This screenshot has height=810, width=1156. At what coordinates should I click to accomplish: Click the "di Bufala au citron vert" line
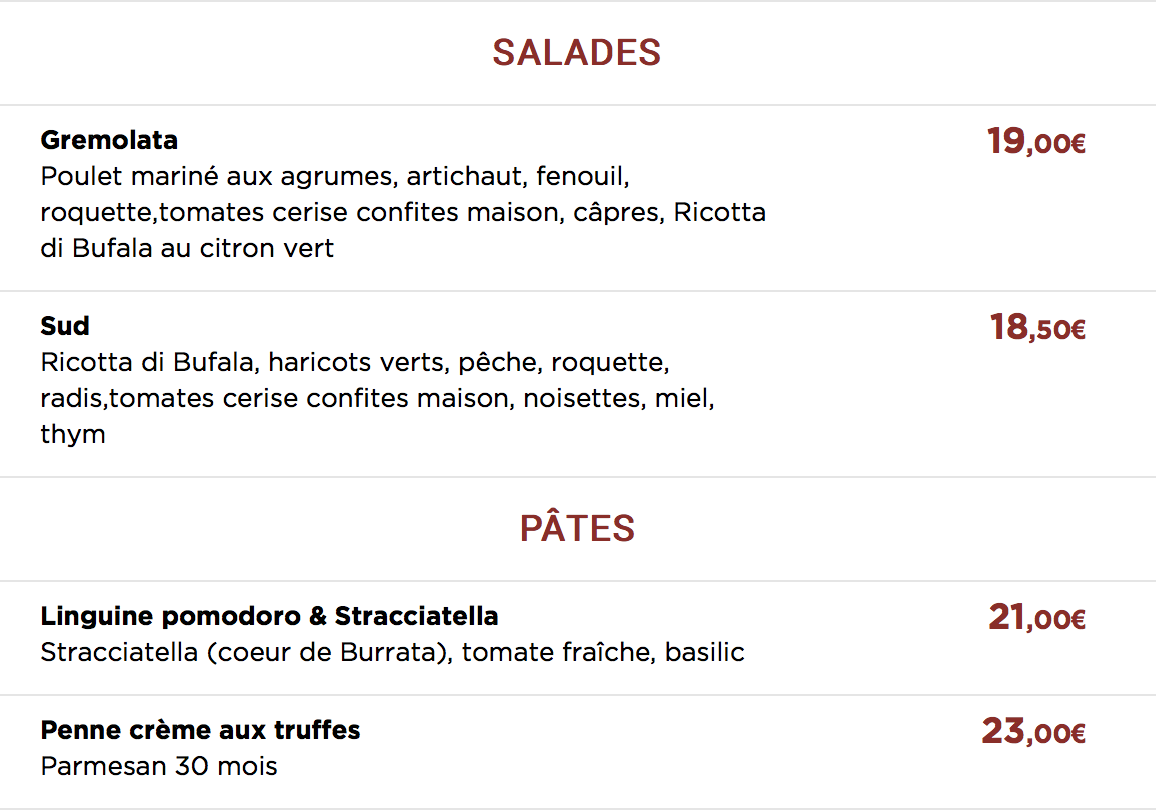coord(187,248)
